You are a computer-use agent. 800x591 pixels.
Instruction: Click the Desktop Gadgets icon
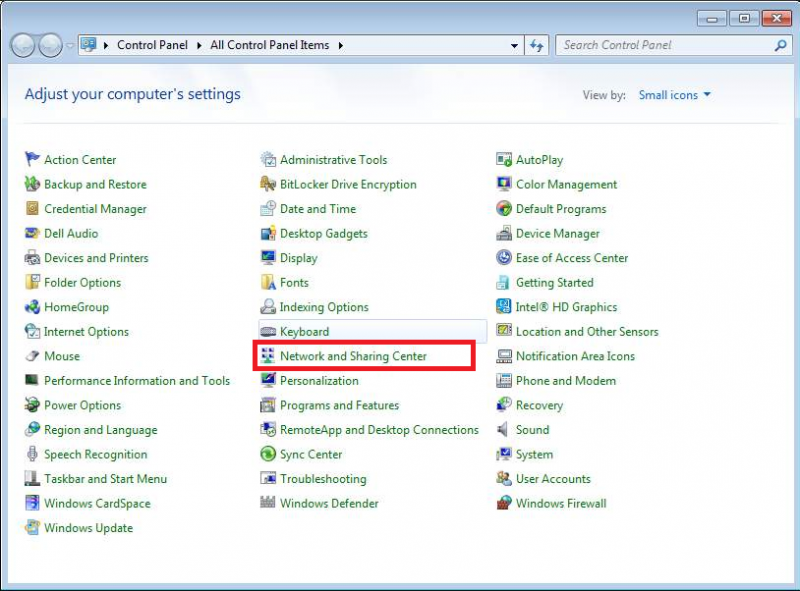point(268,233)
